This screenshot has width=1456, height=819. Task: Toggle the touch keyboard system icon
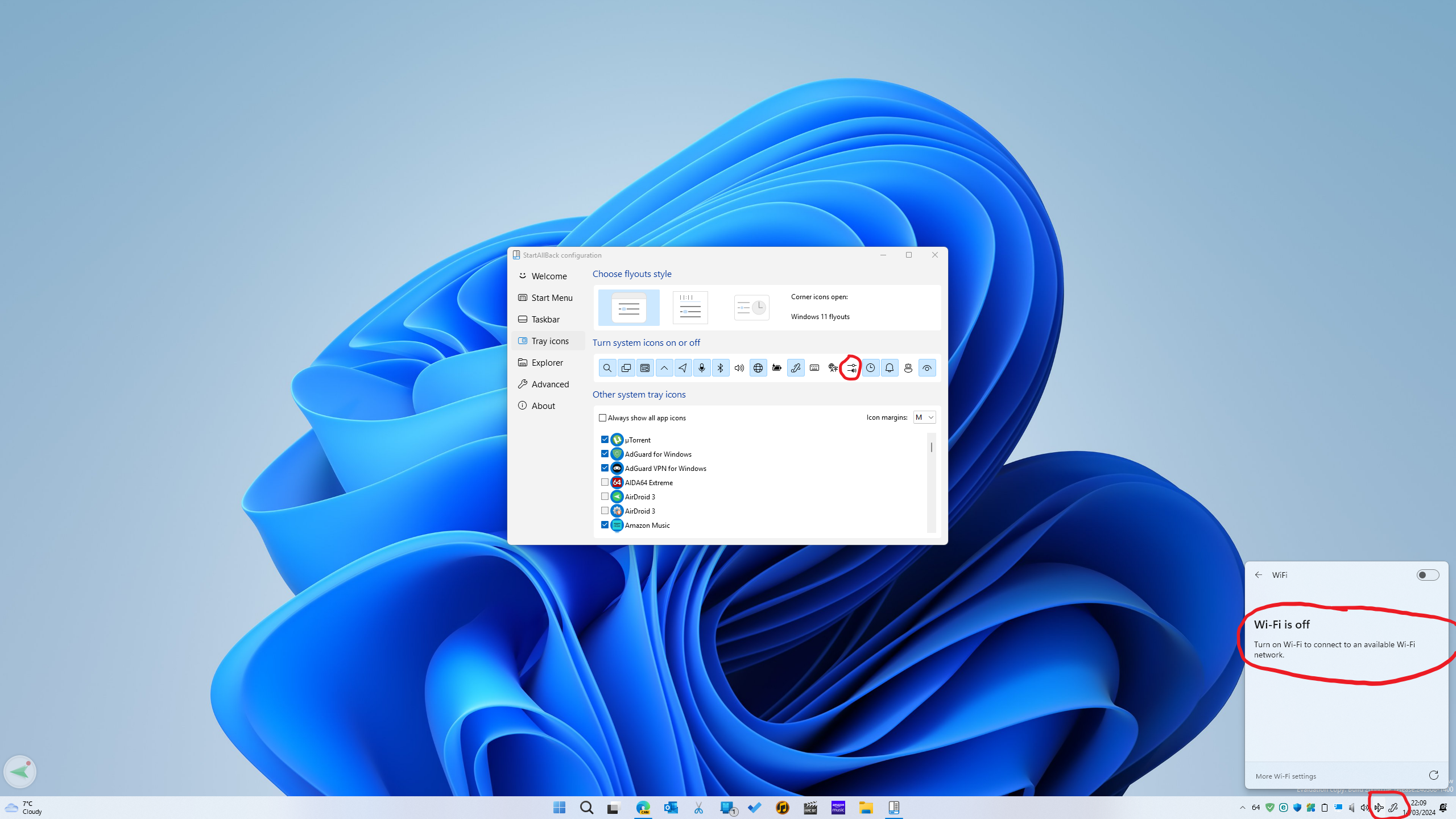(814, 368)
